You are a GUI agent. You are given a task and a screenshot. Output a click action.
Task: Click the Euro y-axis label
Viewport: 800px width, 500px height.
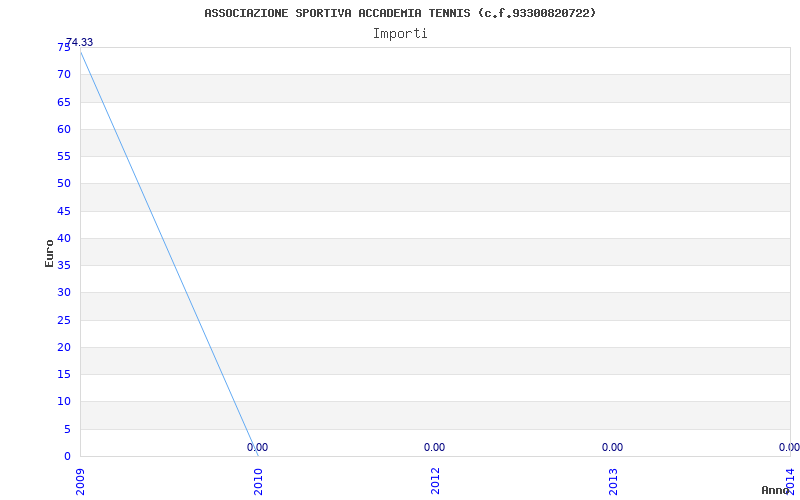[x=49, y=253]
